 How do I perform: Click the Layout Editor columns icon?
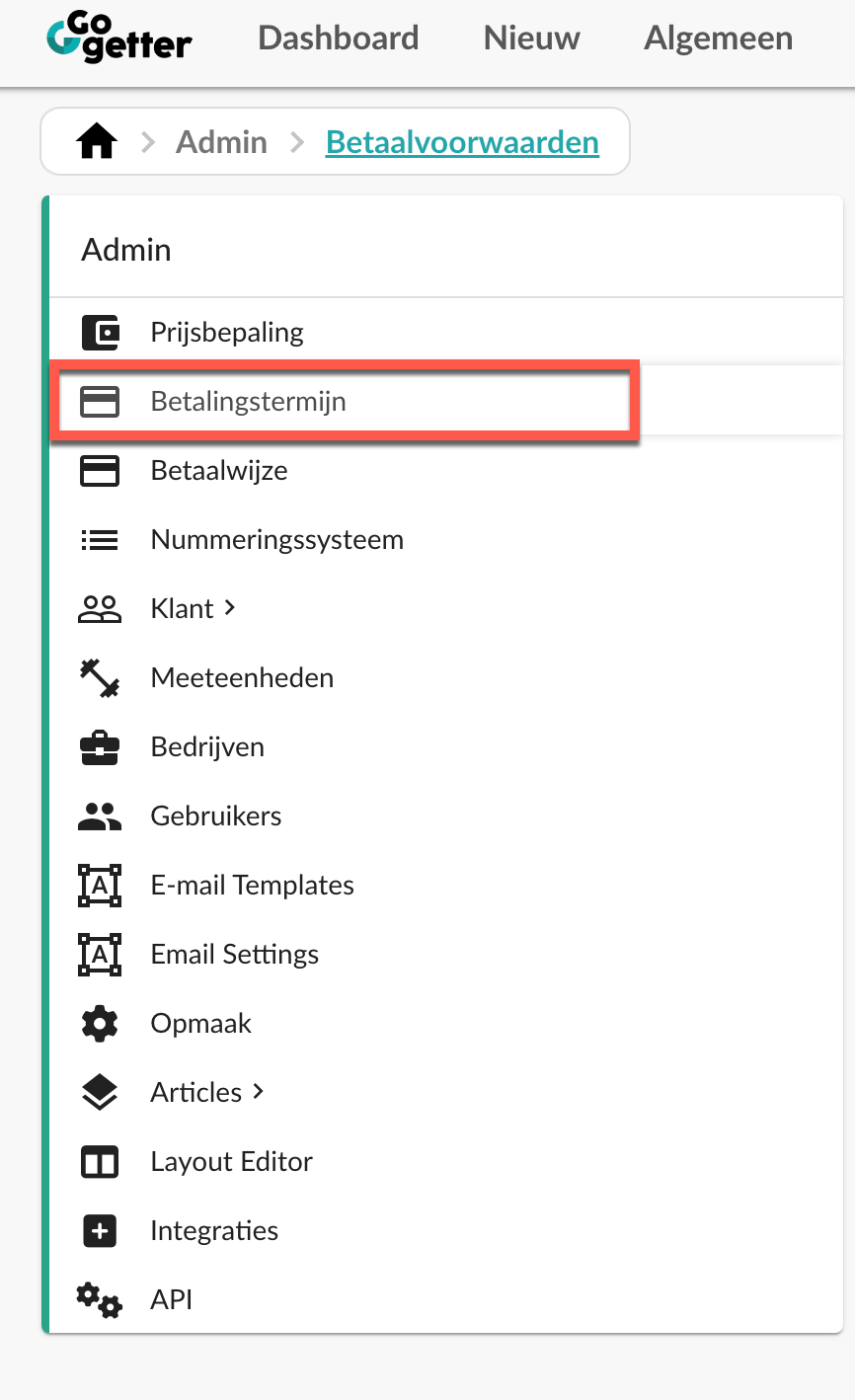(100, 1162)
